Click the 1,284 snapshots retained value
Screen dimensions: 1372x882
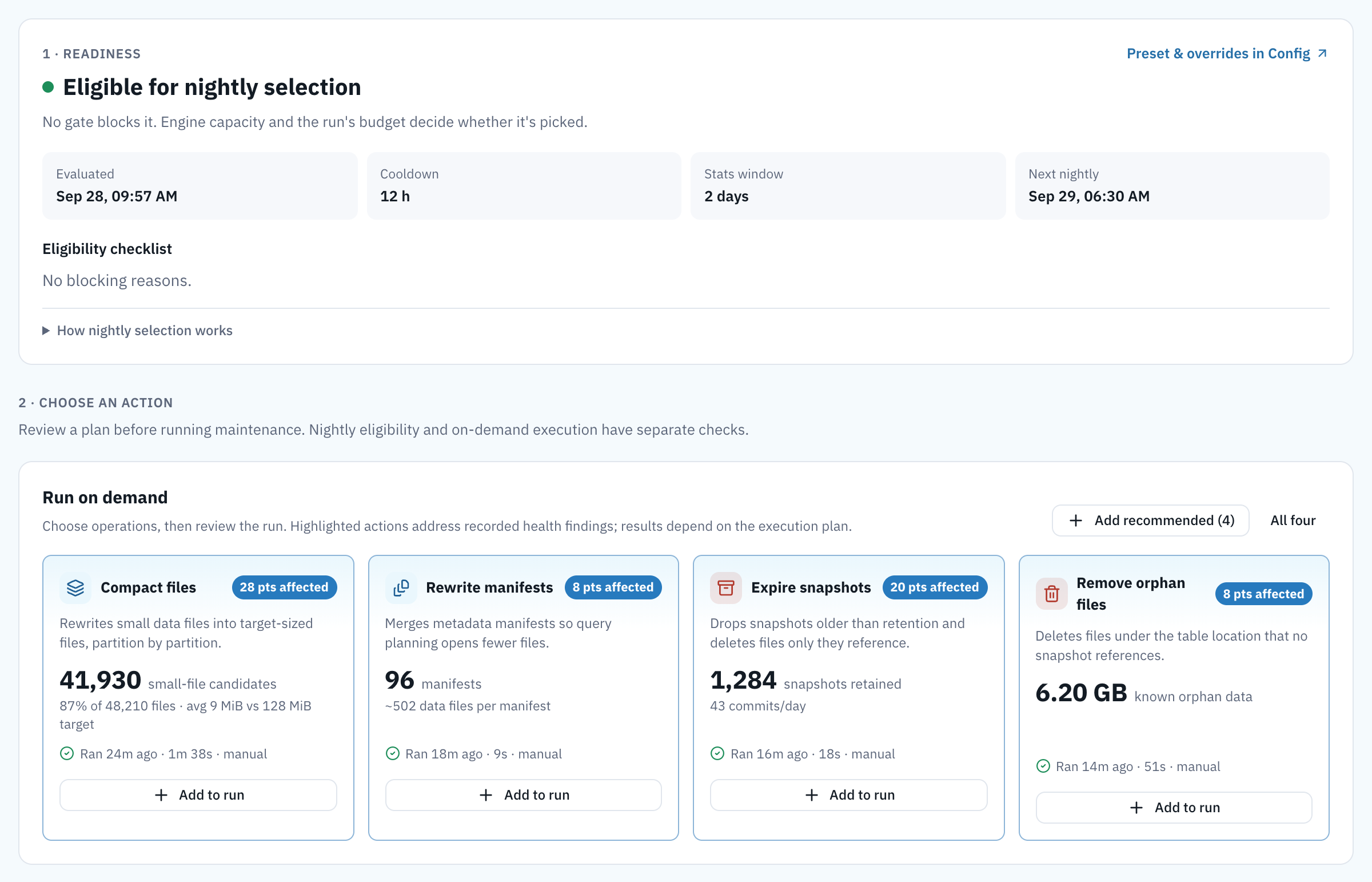806,681
